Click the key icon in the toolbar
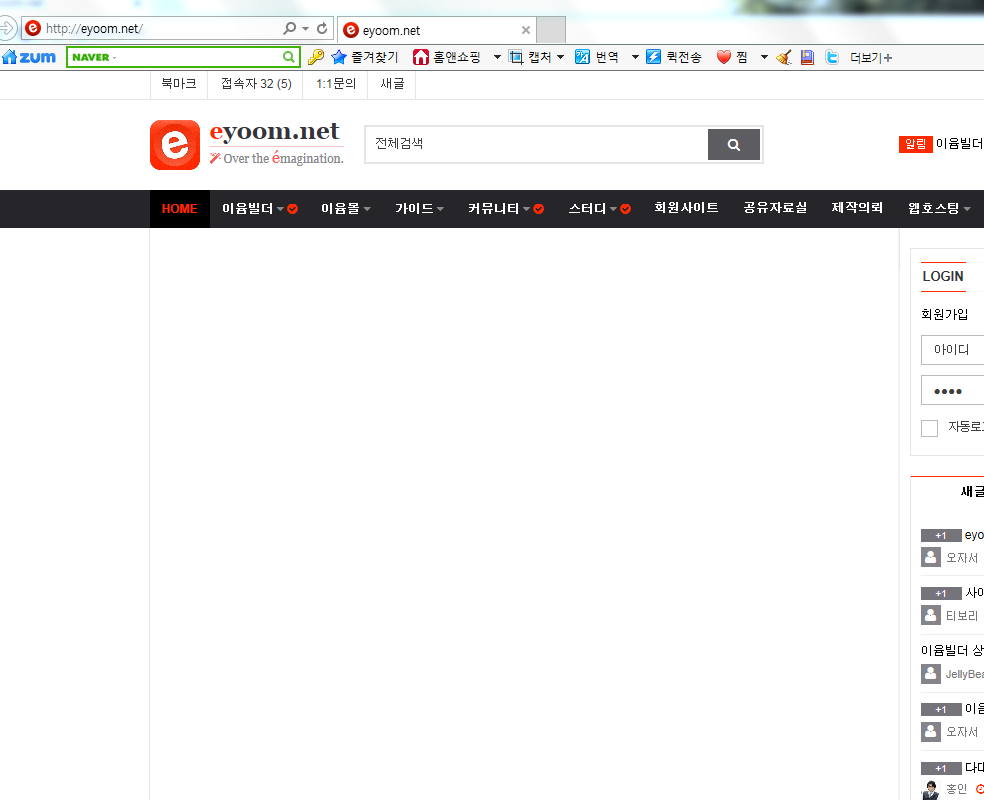Image resolution: width=984 pixels, height=800 pixels. point(315,57)
